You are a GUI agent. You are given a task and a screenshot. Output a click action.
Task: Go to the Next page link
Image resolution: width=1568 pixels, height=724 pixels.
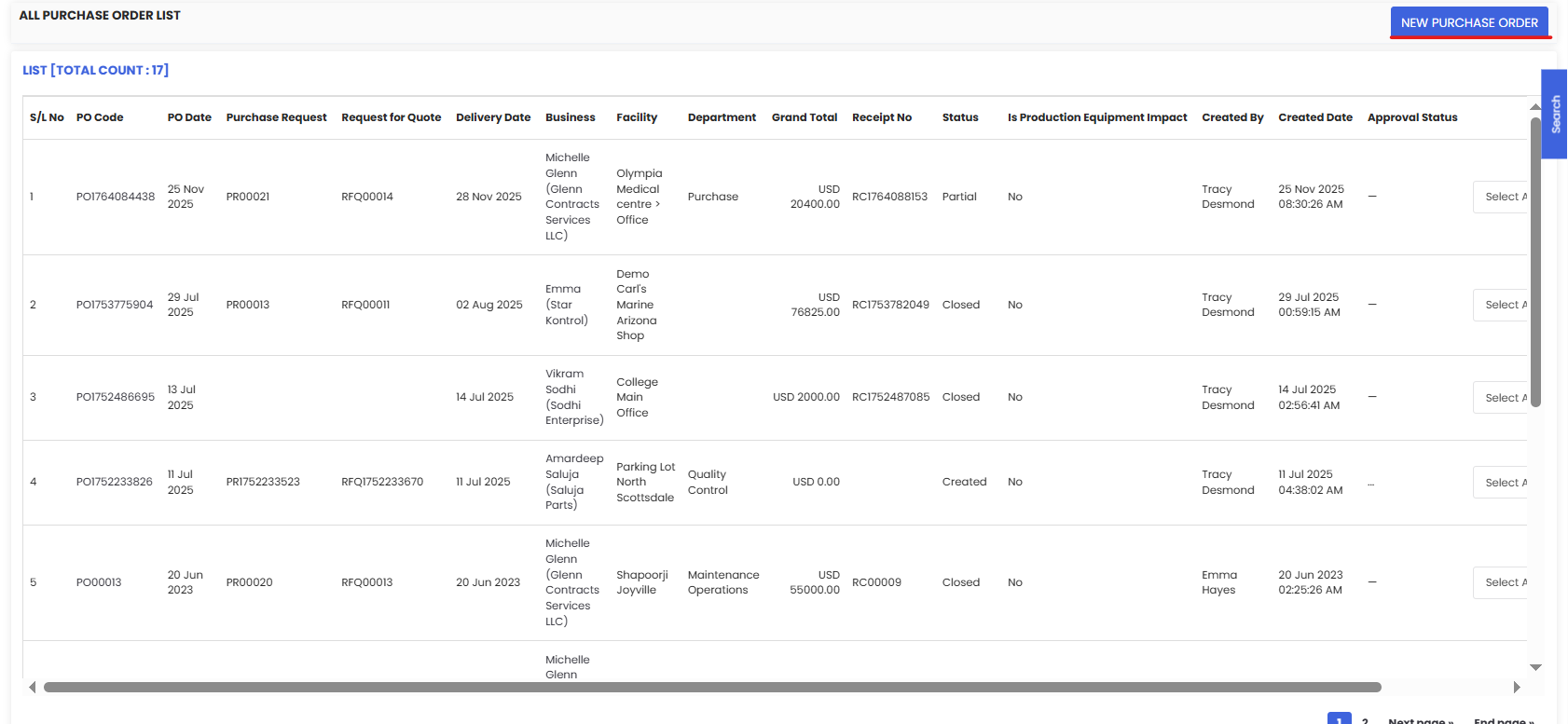[1421, 719]
